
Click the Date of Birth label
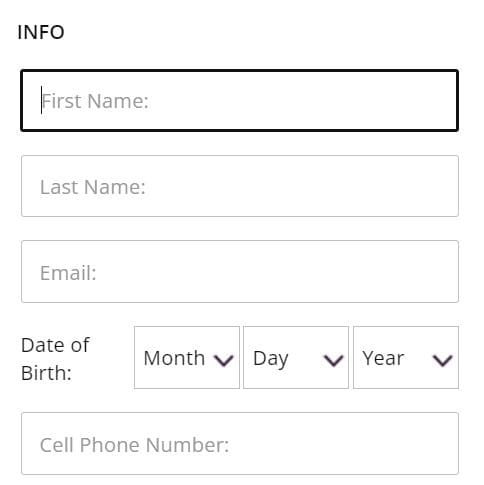pyautogui.click(x=55, y=359)
